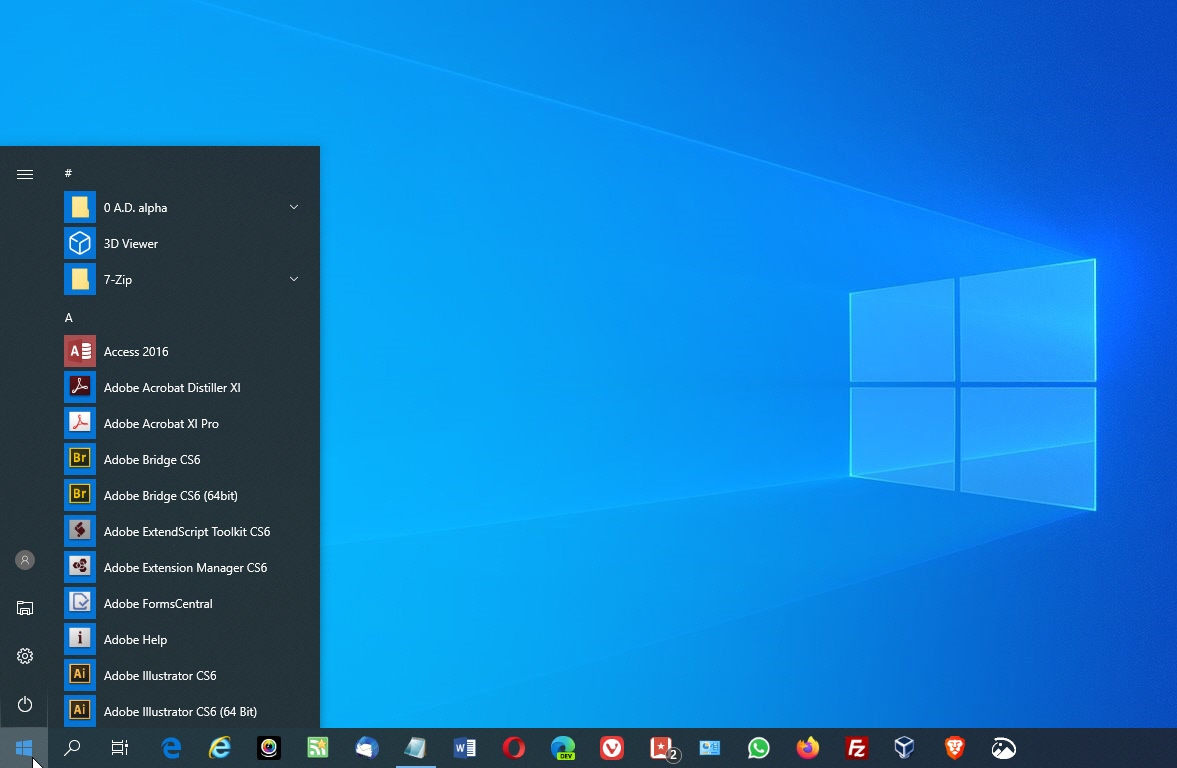This screenshot has height=768, width=1177.
Task: Open Brave browser from the taskbar
Action: coord(954,748)
